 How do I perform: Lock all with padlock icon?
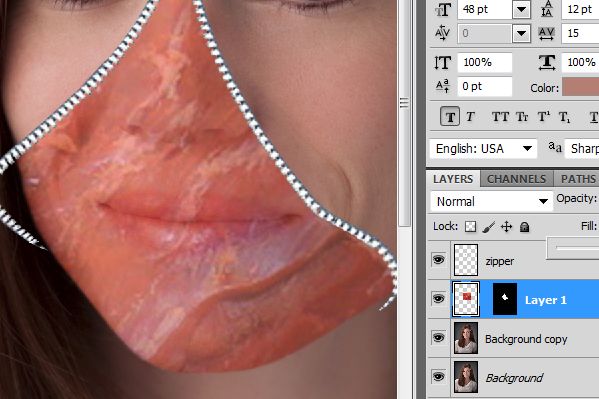(x=525, y=227)
